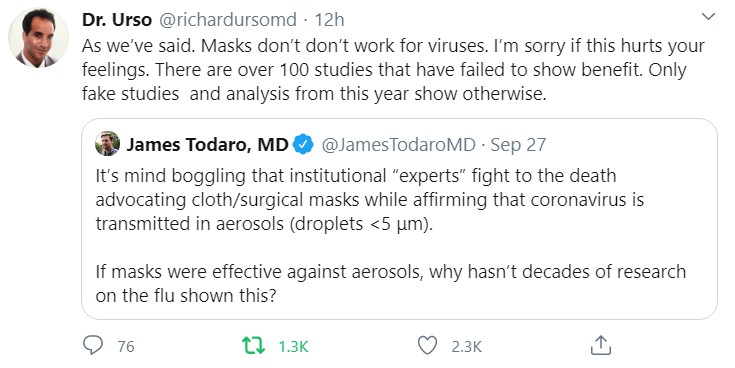Visit the @richardursomd handle
735x368 pixels.
point(228,20)
